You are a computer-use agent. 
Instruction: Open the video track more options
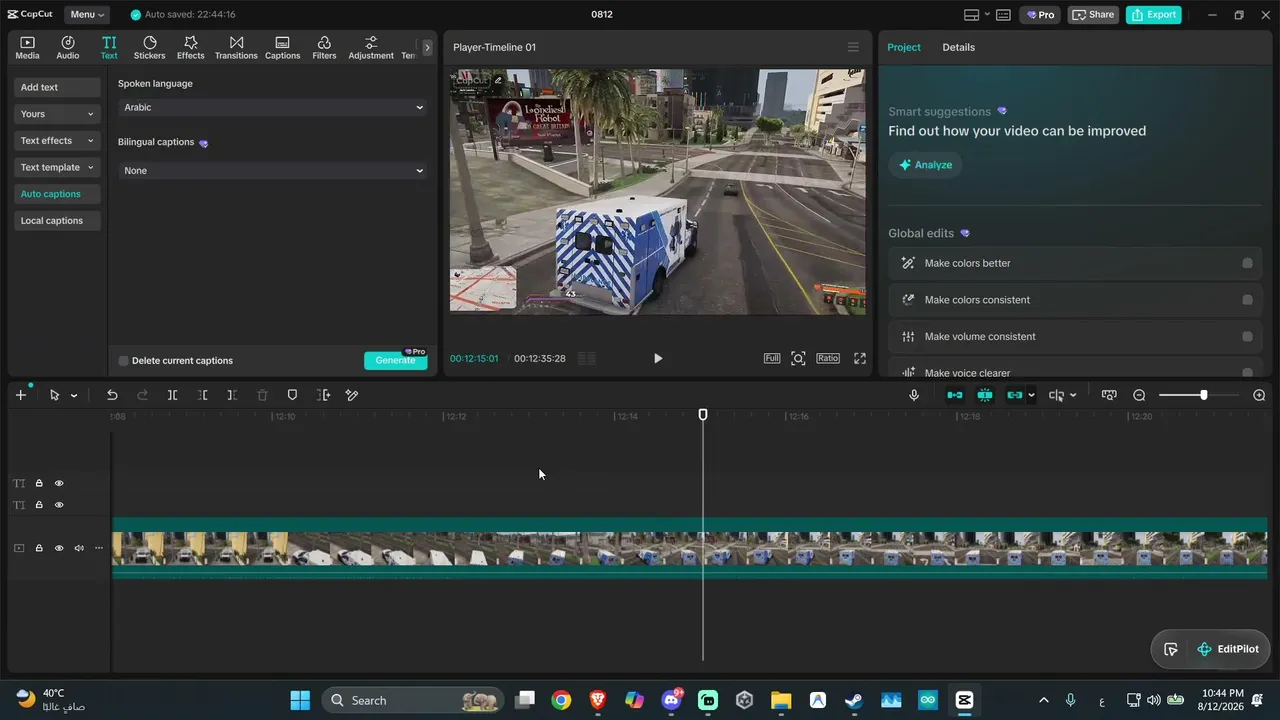(98, 548)
